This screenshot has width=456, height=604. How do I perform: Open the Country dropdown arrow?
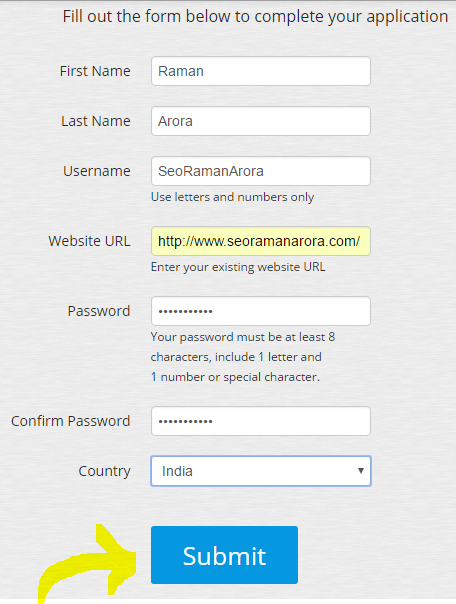[361, 471]
